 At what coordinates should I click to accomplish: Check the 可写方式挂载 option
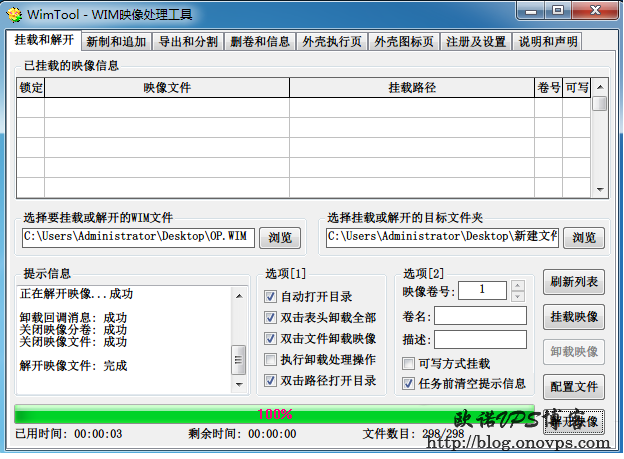point(408,364)
